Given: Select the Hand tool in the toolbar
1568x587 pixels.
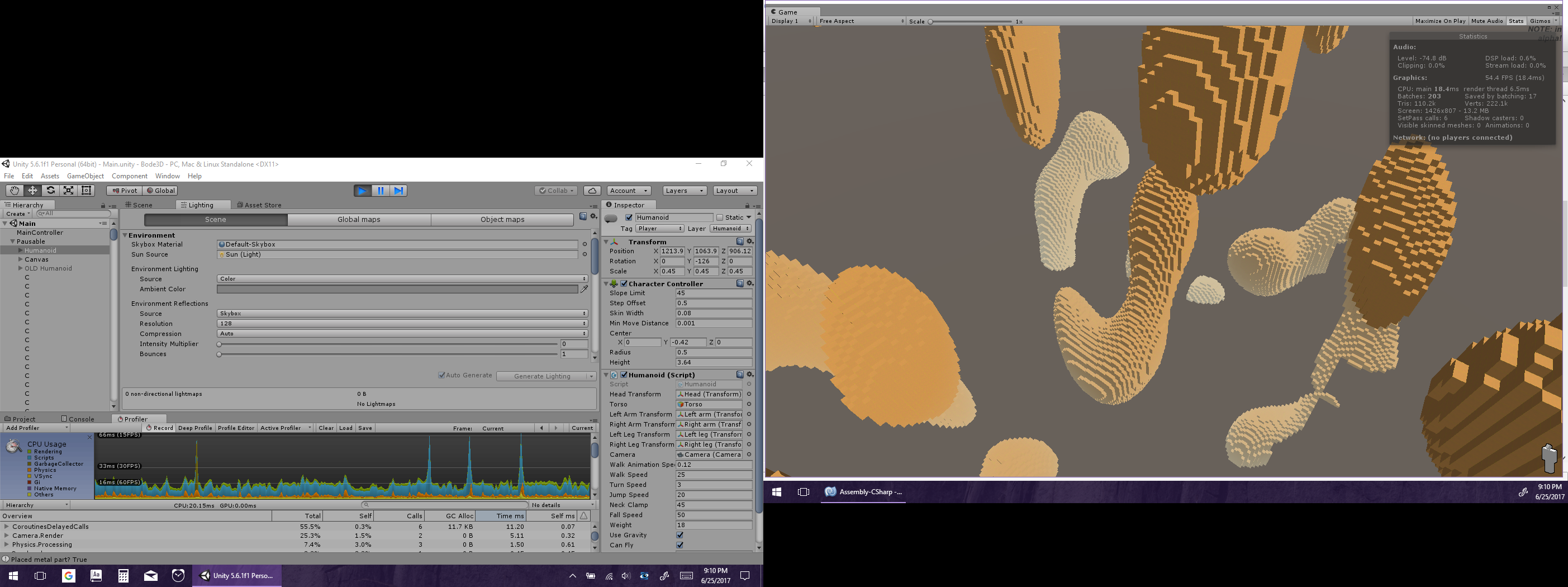Looking at the screenshot, I should [x=14, y=191].
